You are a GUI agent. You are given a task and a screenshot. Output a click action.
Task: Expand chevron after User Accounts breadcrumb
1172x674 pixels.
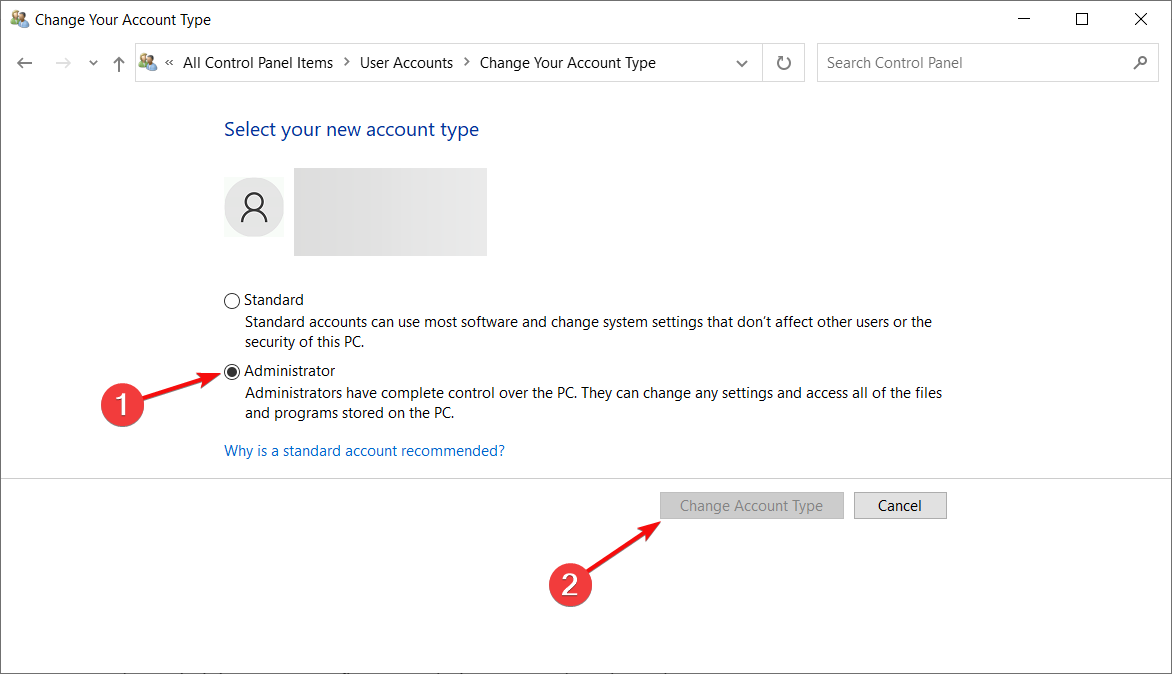tap(467, 63)
